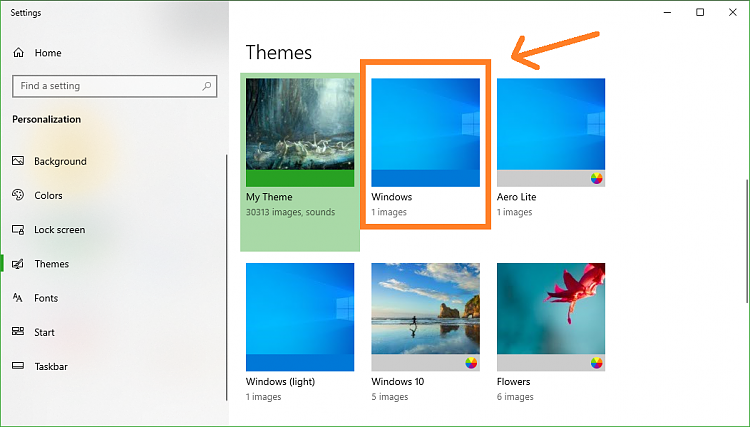Click the main page vertical scrollbar
The height and width of the screenshot is (427, 750).
747,241
